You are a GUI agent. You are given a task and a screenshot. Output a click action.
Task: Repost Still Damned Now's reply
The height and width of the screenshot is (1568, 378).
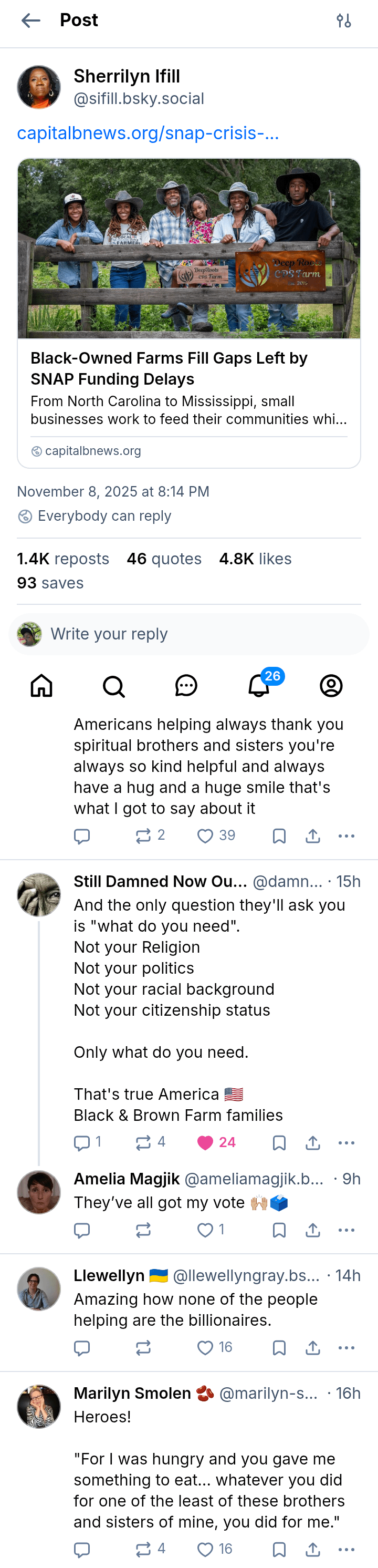click(143, 1142)
